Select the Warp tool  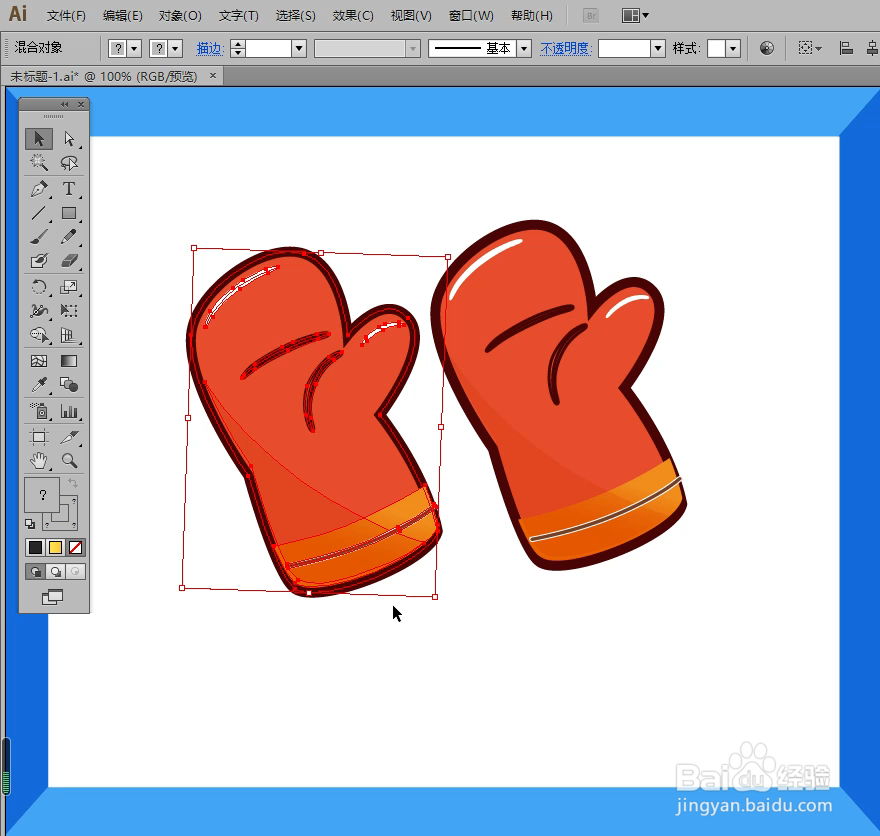tap(39, 311)
